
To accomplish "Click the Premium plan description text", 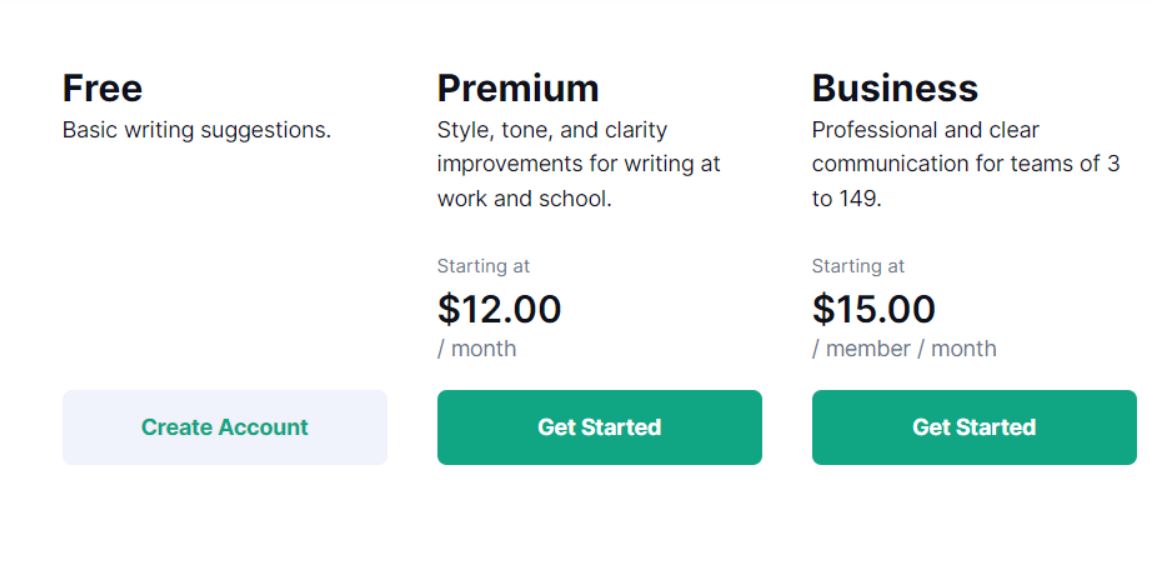I will (x=578, y=163).
